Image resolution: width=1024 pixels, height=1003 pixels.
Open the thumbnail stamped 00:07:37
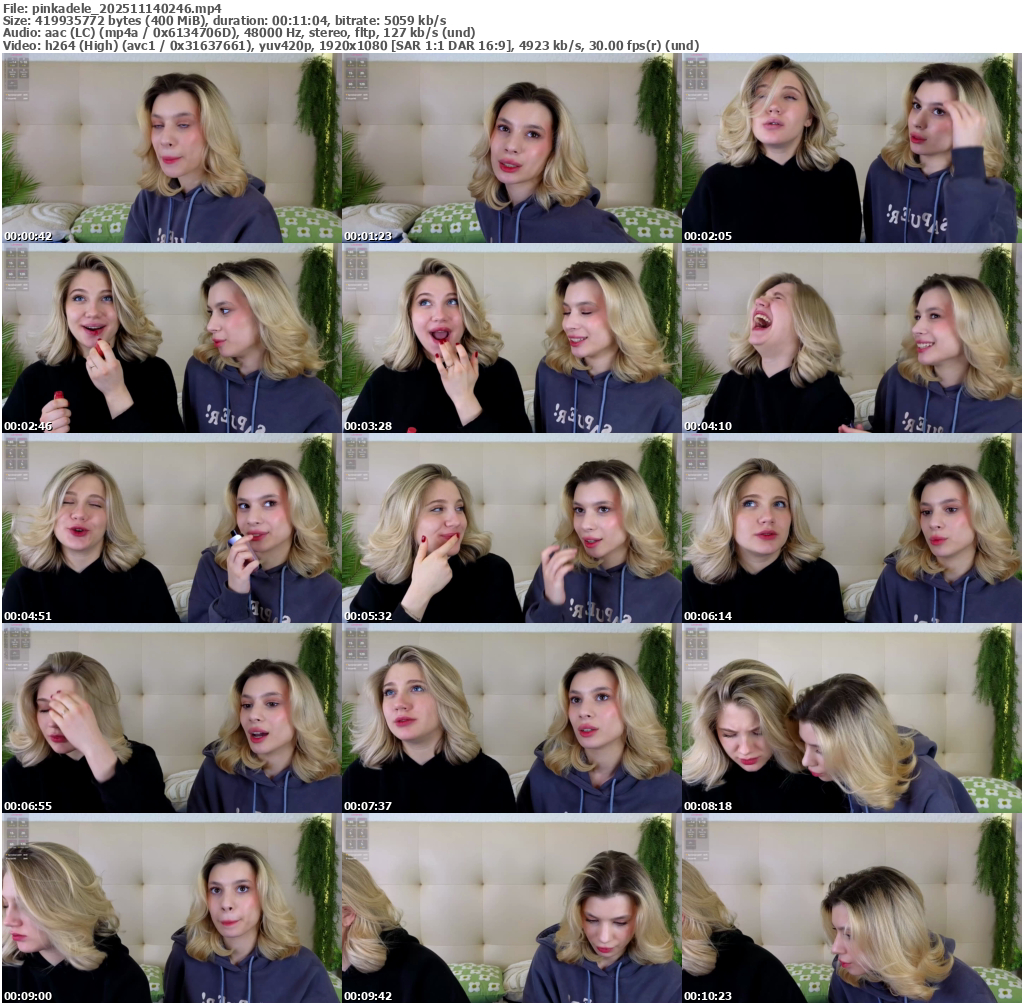tap(511, 718)
